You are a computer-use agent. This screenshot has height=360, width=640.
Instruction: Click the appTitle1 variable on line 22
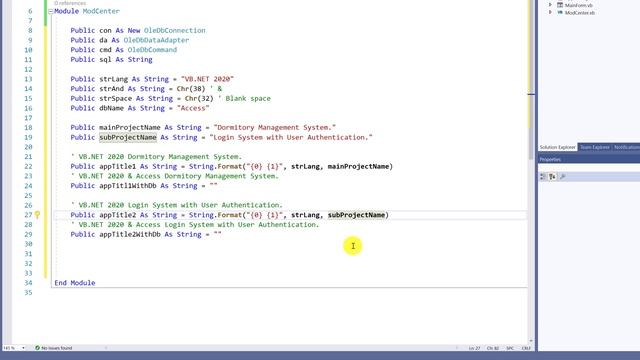coord(118,167)
